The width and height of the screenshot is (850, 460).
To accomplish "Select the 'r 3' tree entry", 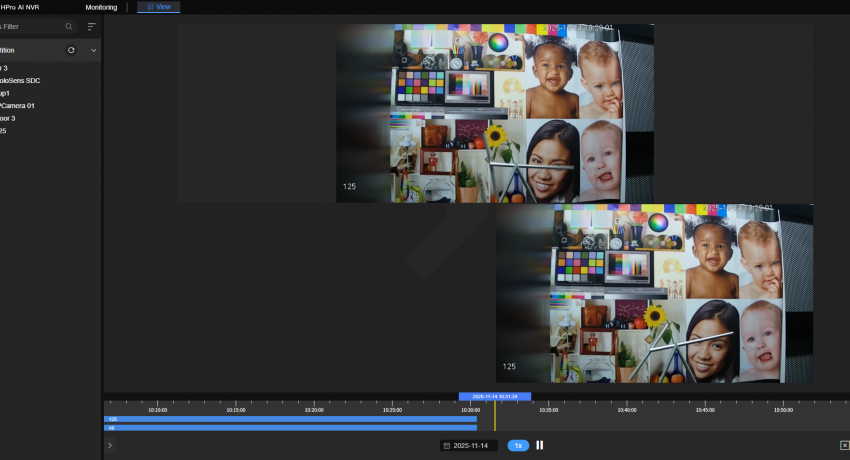I will (x=4, y=68).
